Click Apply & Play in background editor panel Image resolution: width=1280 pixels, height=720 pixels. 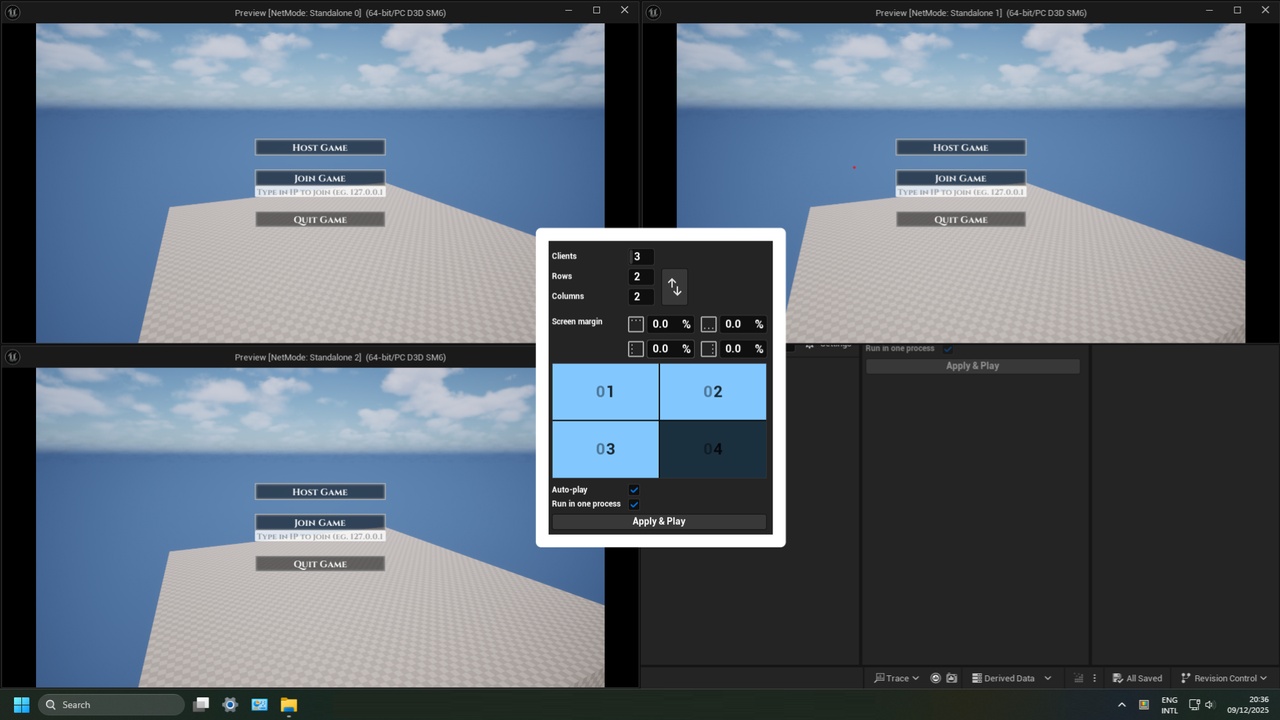(973, 366)
